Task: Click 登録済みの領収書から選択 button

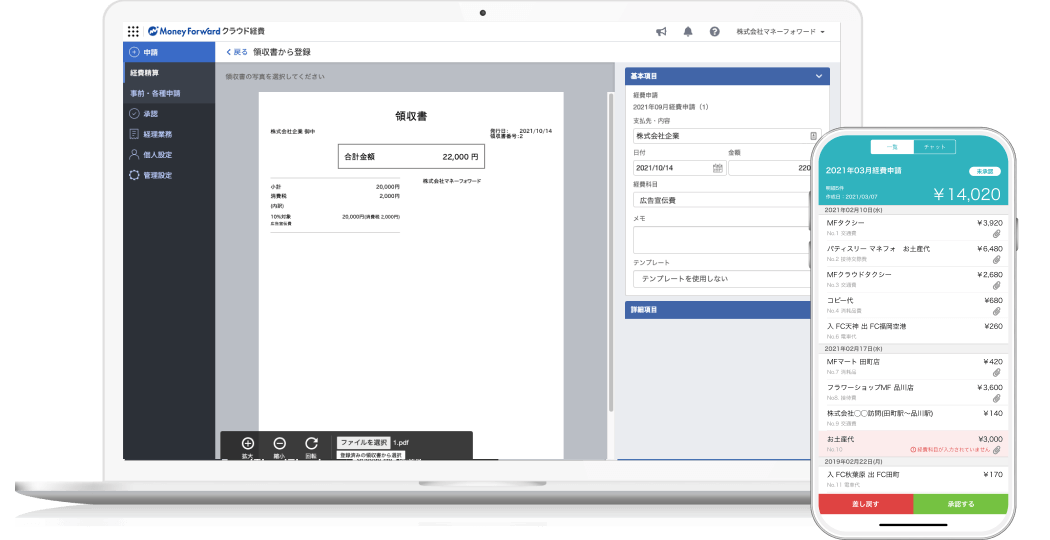Action: click(370, 455)
